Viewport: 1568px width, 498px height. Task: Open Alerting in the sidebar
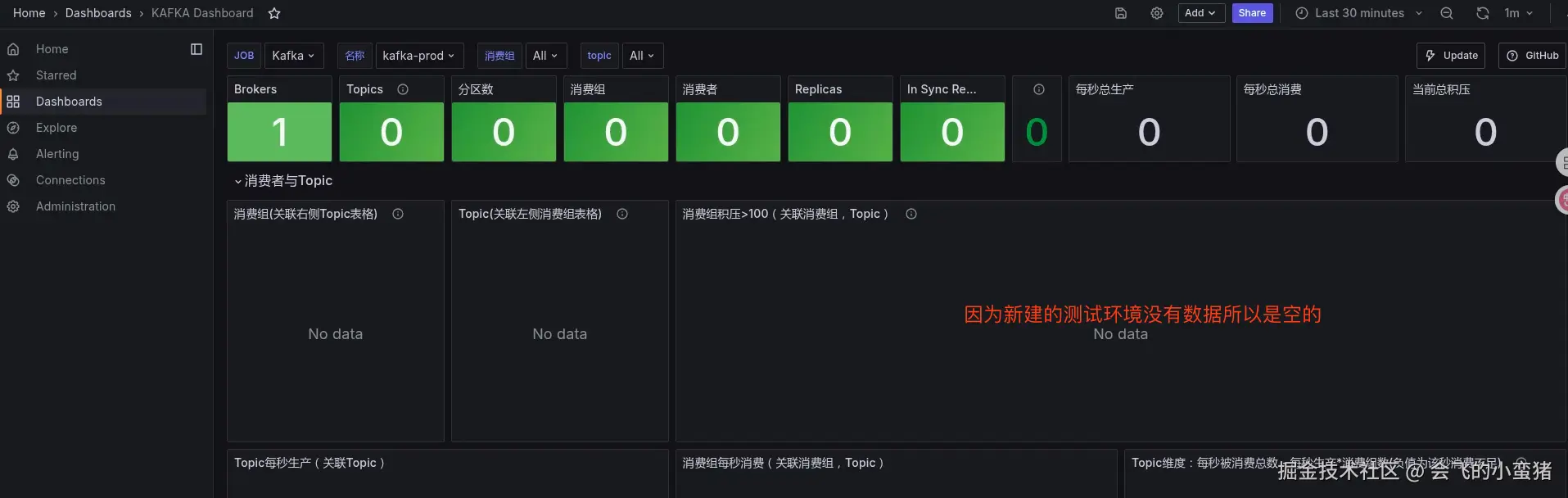[x=57, y=154]
